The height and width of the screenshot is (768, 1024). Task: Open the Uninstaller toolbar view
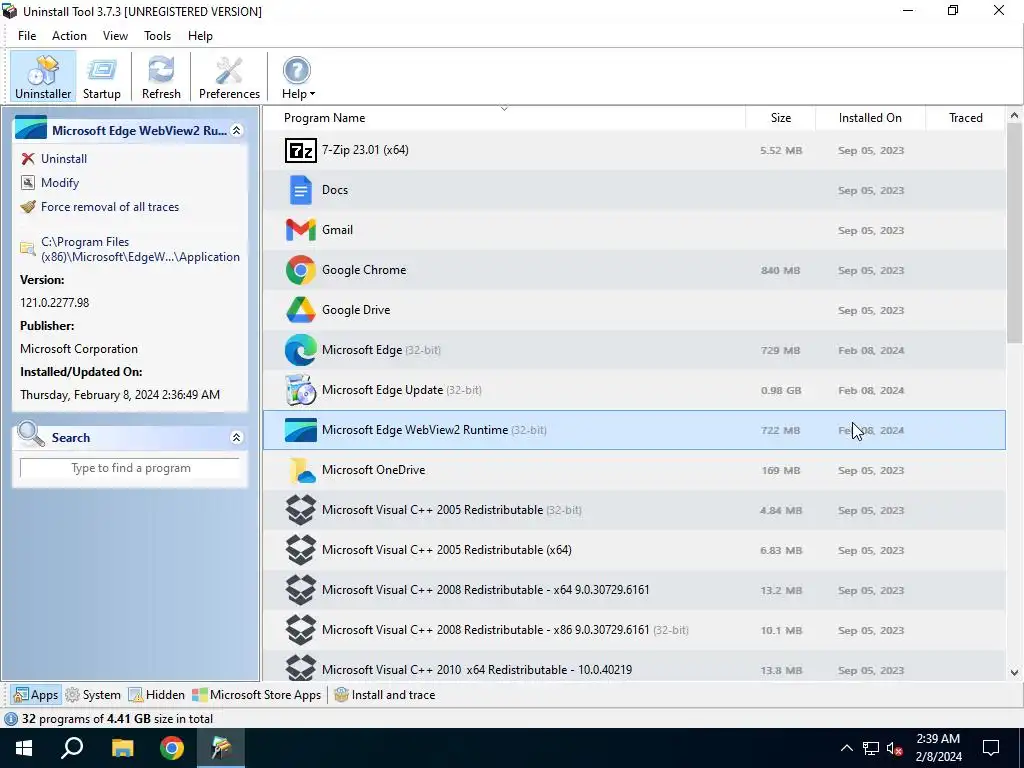[x=43, y=76]
